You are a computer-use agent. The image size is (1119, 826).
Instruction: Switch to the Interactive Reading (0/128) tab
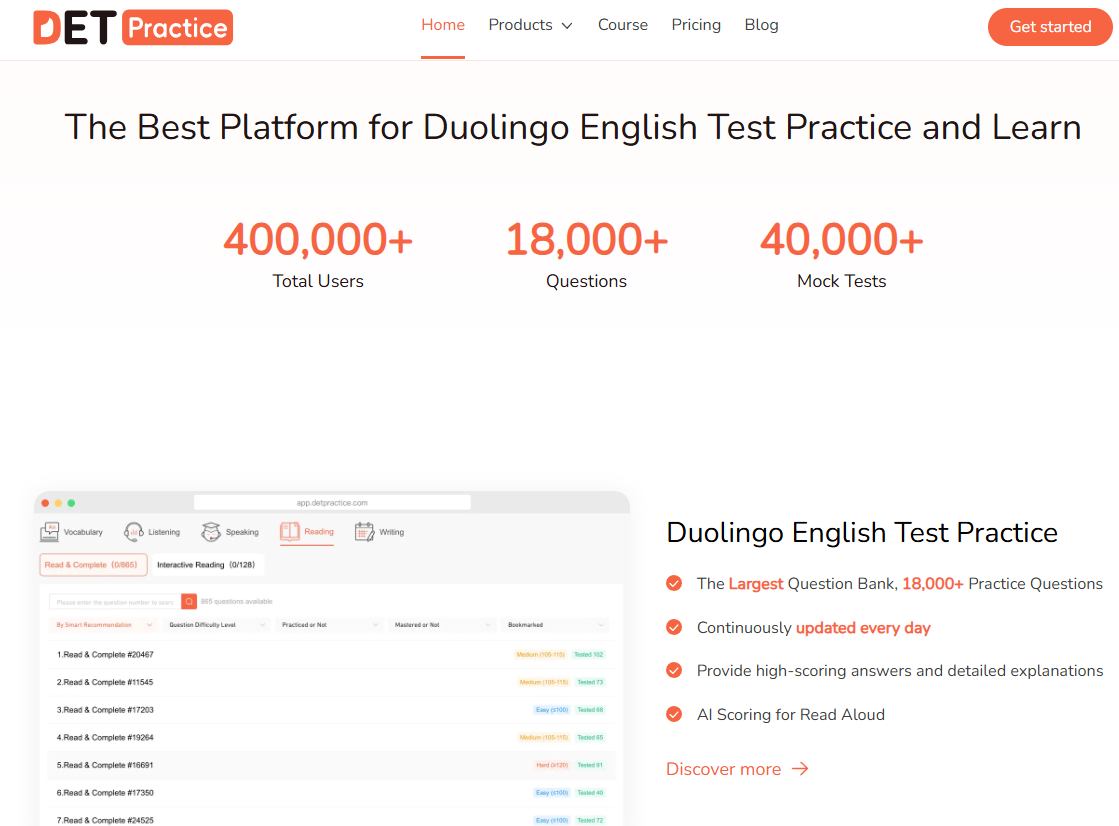pos(208,565)
